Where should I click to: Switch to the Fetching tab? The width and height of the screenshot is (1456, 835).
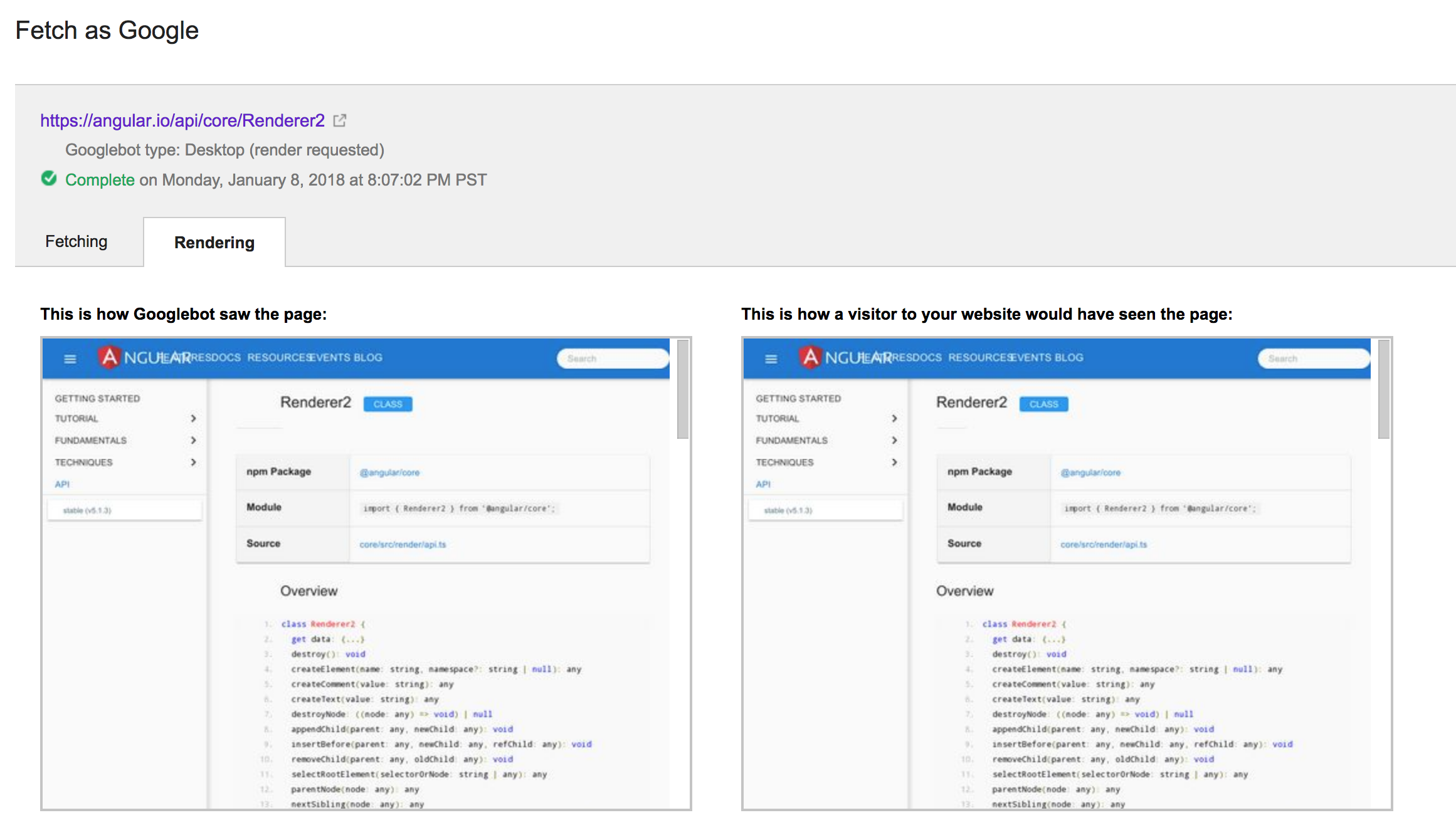(x=76, y=241)
